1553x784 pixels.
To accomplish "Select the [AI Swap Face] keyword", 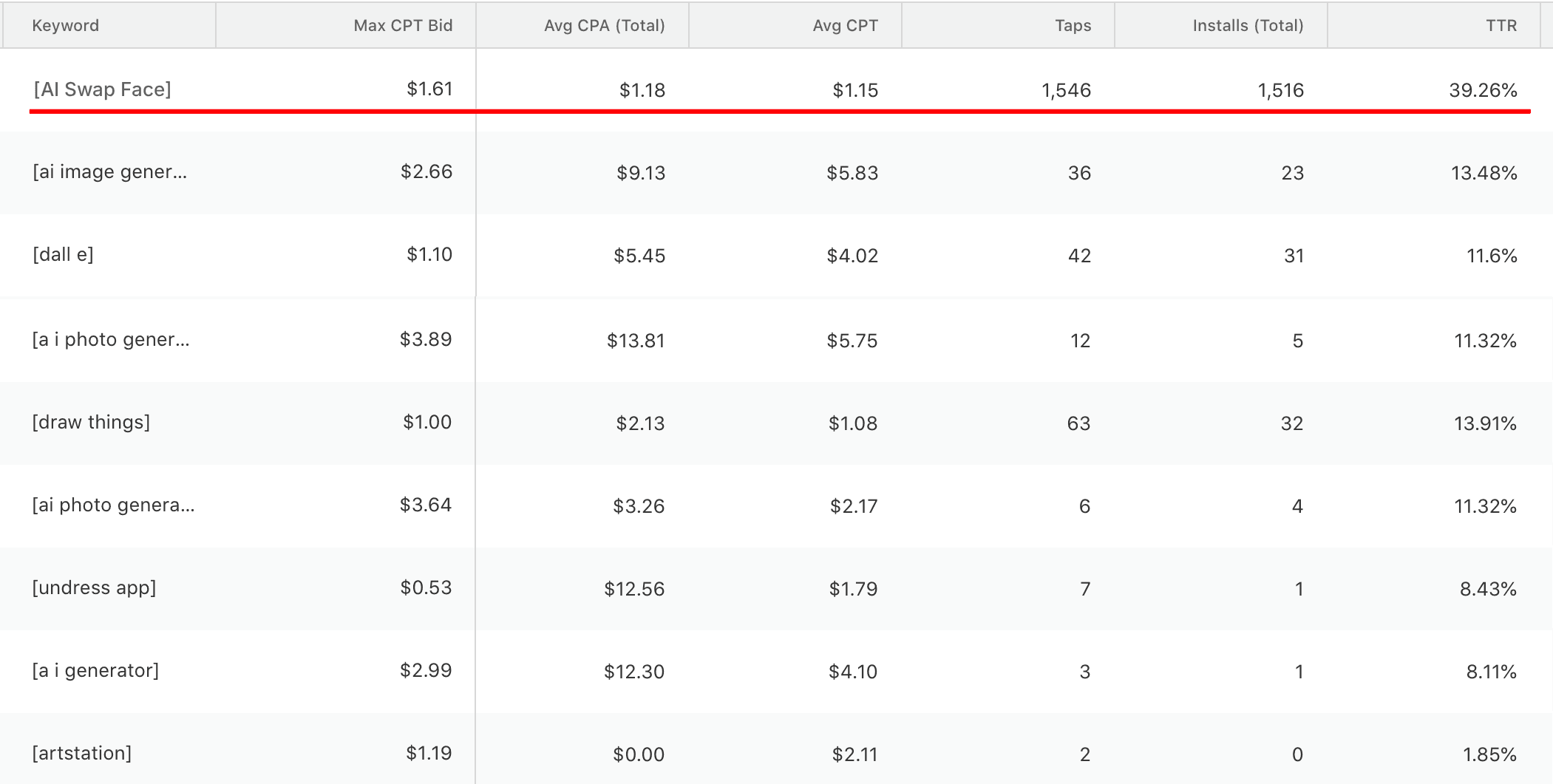I will point(101,90).
